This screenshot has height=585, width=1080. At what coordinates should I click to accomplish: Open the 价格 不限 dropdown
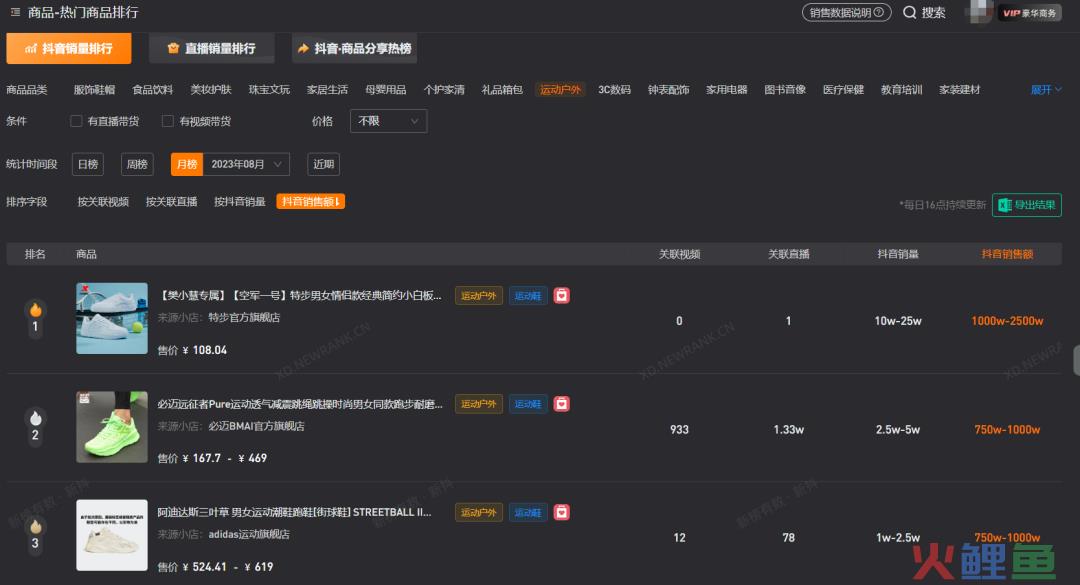[x=388, y=121]
